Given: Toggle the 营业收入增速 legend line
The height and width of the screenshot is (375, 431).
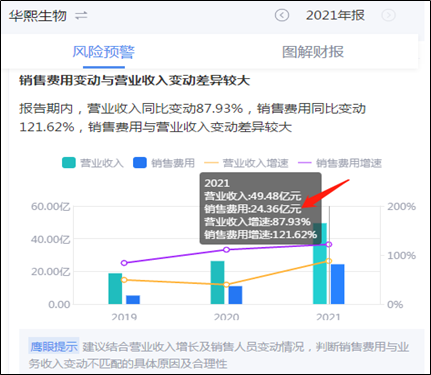Looking at the screenshot, I should pos(246,163).
